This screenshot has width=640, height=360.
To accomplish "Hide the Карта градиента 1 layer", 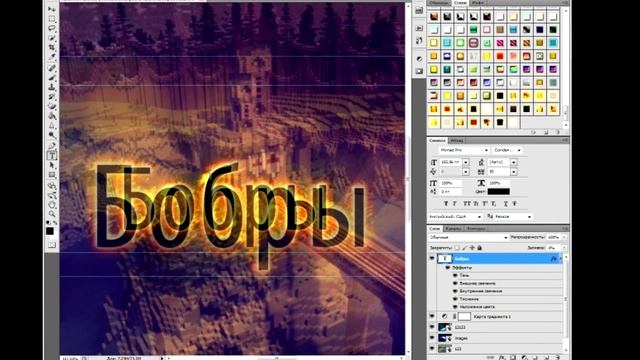I will [x=432, y=316].
